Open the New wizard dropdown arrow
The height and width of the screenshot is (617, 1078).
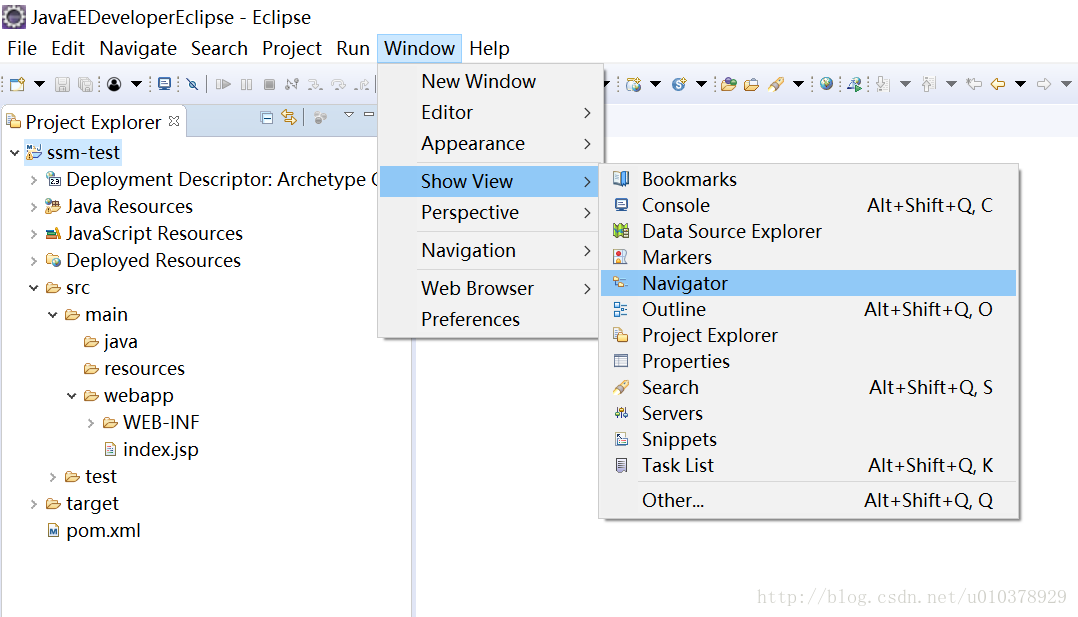tap(39, 85)
